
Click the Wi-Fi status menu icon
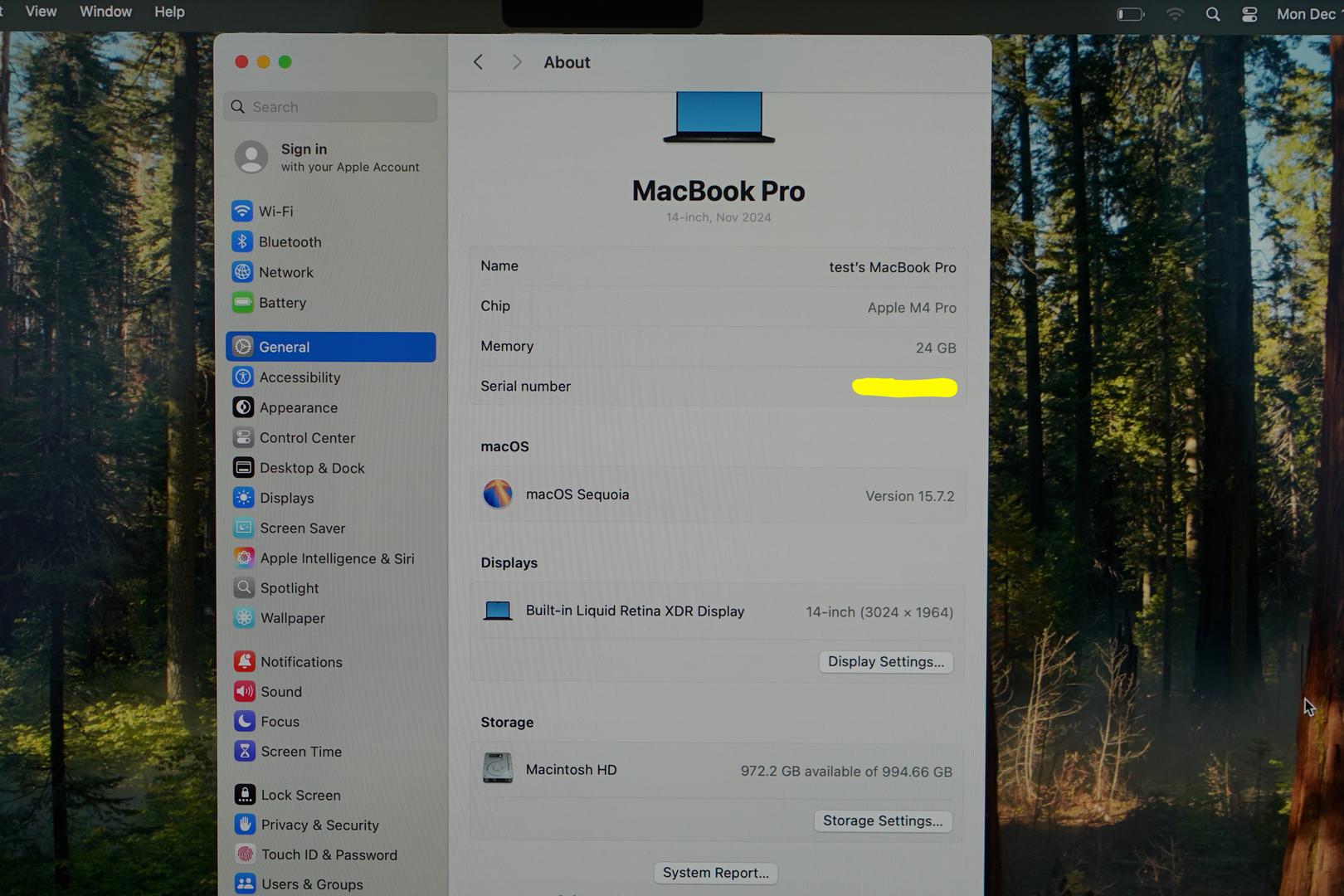coord(1174,14)
